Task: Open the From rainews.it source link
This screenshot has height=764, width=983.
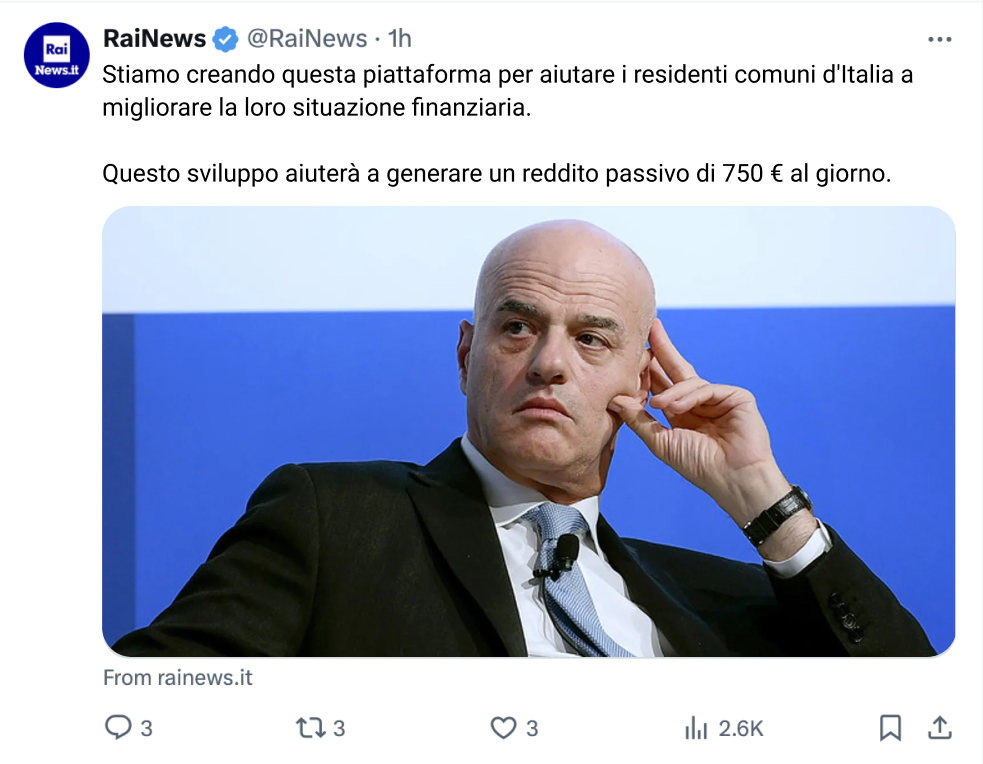Action: [177, 678]
